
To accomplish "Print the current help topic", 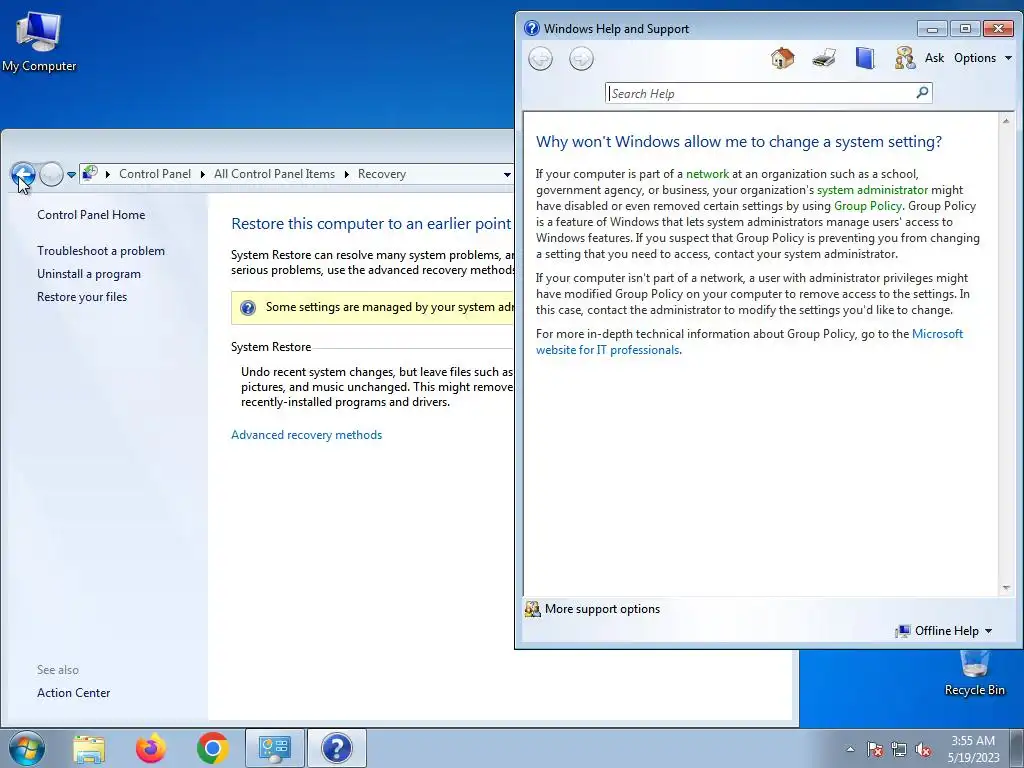I will [x=824, y=58].
